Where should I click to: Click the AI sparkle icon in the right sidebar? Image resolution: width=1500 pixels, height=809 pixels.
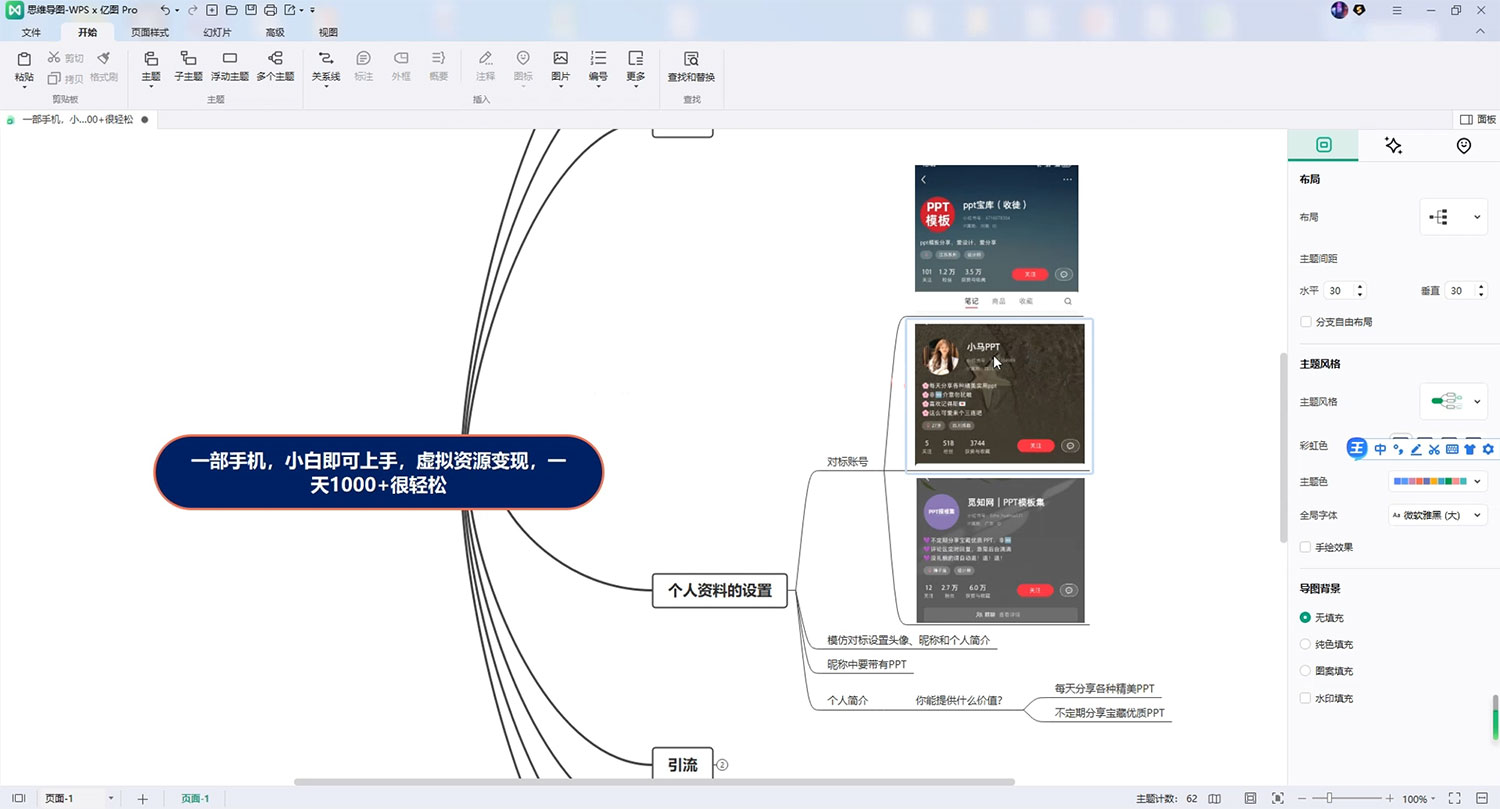coord(1393,145)
